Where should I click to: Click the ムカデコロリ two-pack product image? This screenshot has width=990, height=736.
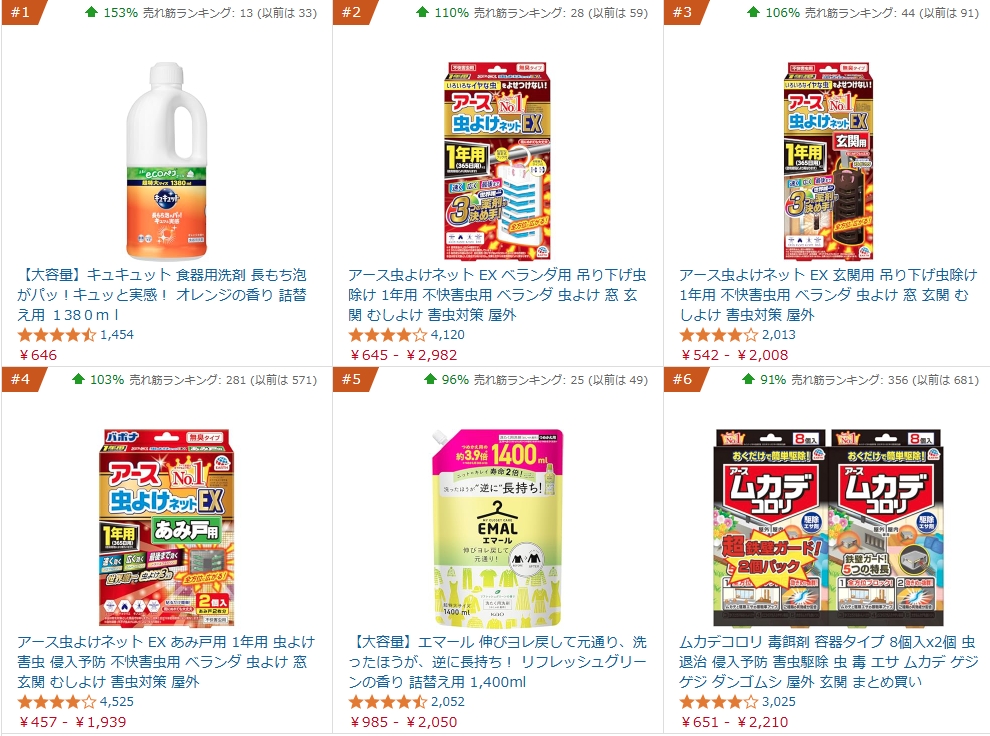(x=828, y=528)
